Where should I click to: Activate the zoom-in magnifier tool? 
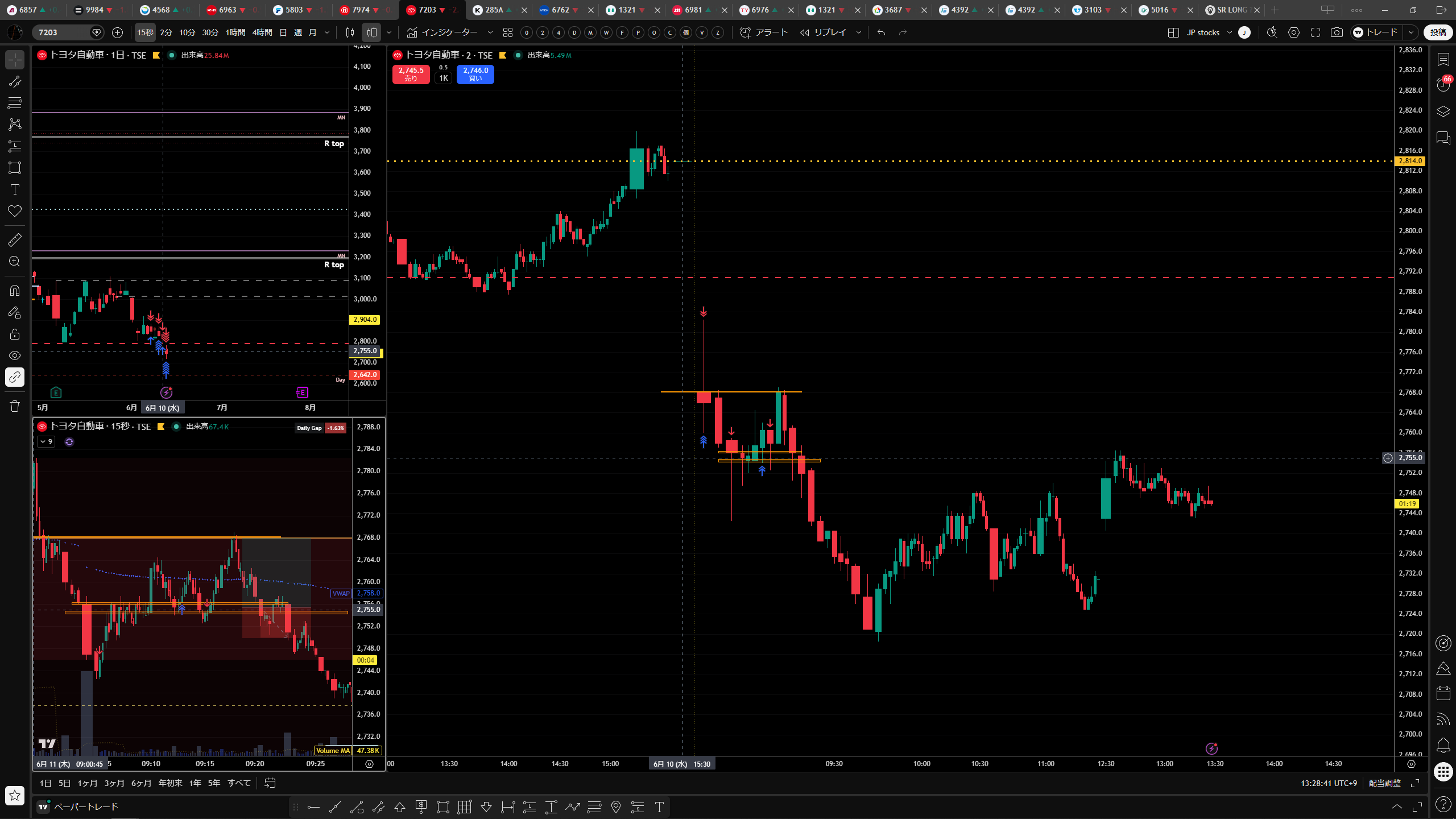[x=15, y=262]
